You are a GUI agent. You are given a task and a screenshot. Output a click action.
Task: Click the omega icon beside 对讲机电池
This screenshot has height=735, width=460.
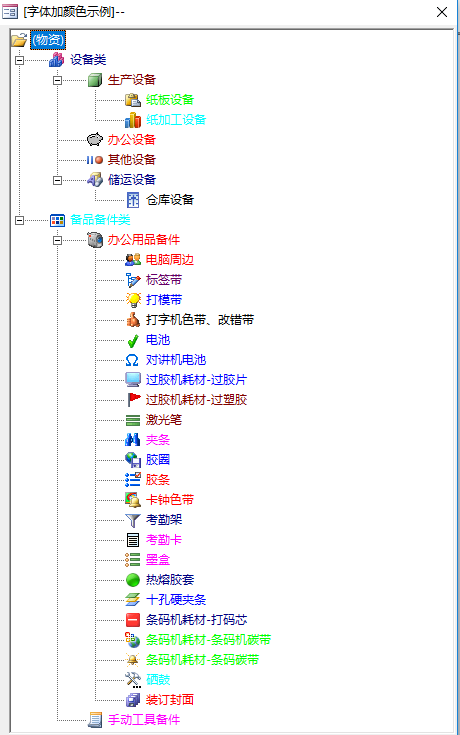pyautogui.click(x=132, y=360)
